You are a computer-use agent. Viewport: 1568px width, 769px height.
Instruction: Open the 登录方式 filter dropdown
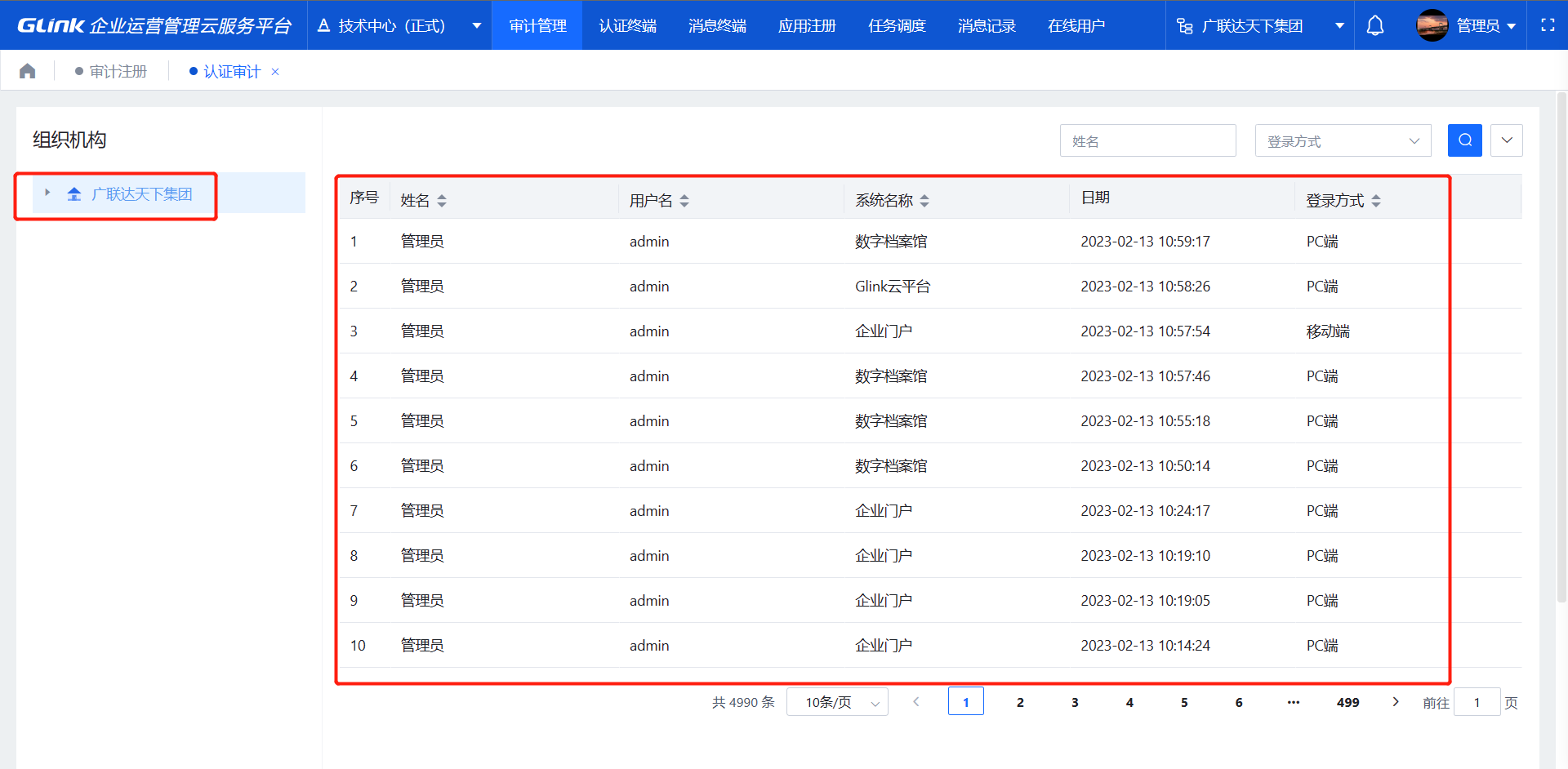point(1343,140)
